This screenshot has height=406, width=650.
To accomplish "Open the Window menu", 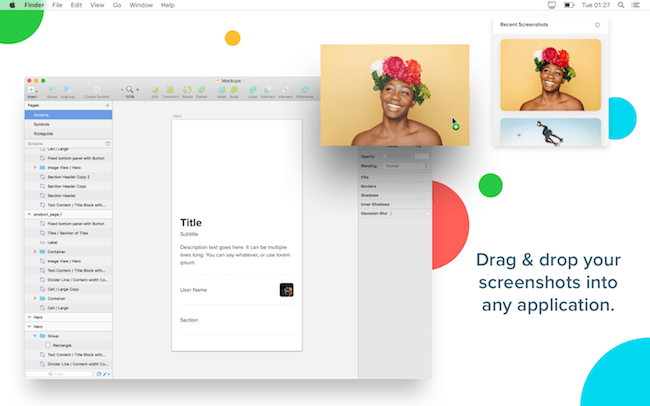I will pyautogui.click(x=141, y=5).
